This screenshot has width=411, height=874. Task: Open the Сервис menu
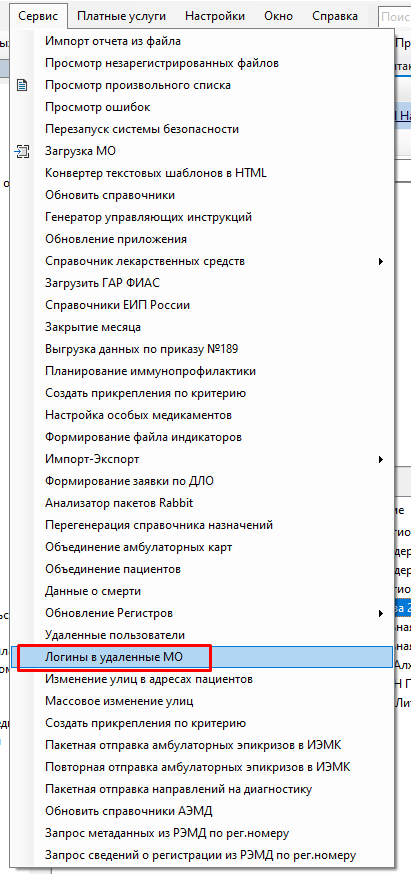click(38, 16)
